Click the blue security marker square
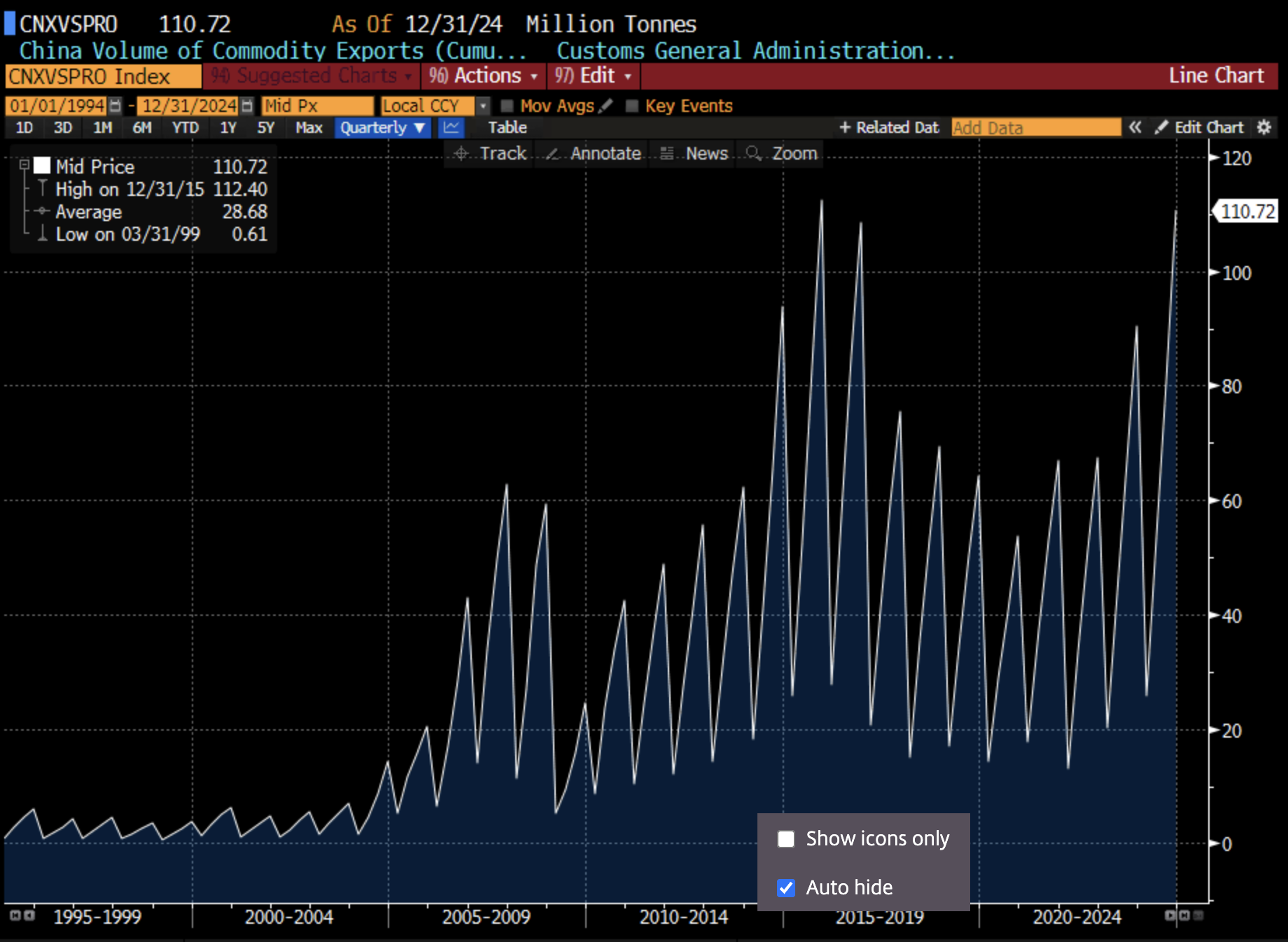This screenshot has height=942, width=1288. pos(10,22)
